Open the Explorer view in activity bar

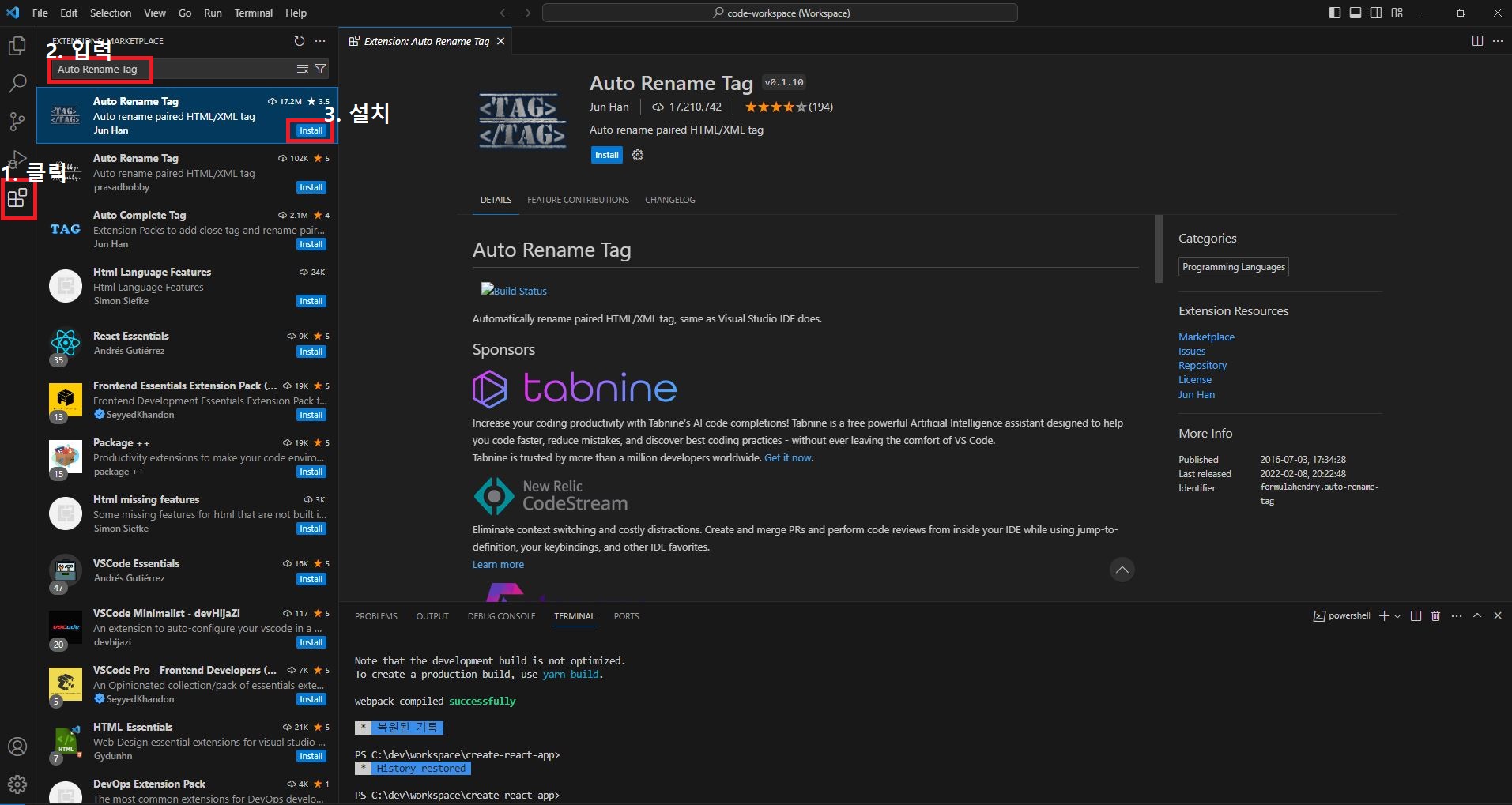[17, 46]
